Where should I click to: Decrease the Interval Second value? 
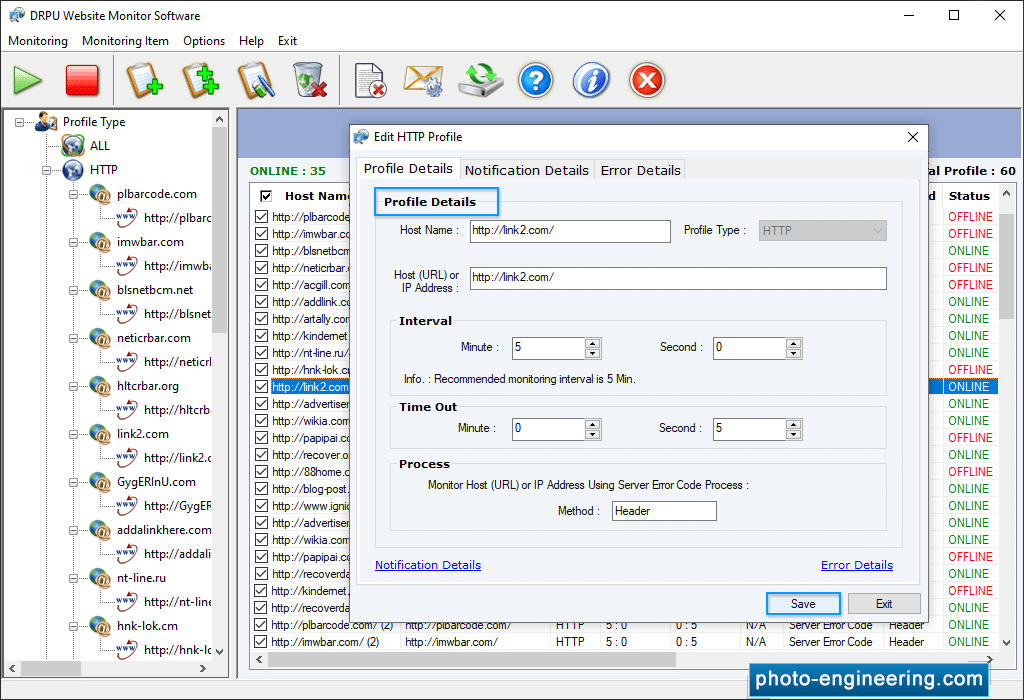click(x=793, y=353)
